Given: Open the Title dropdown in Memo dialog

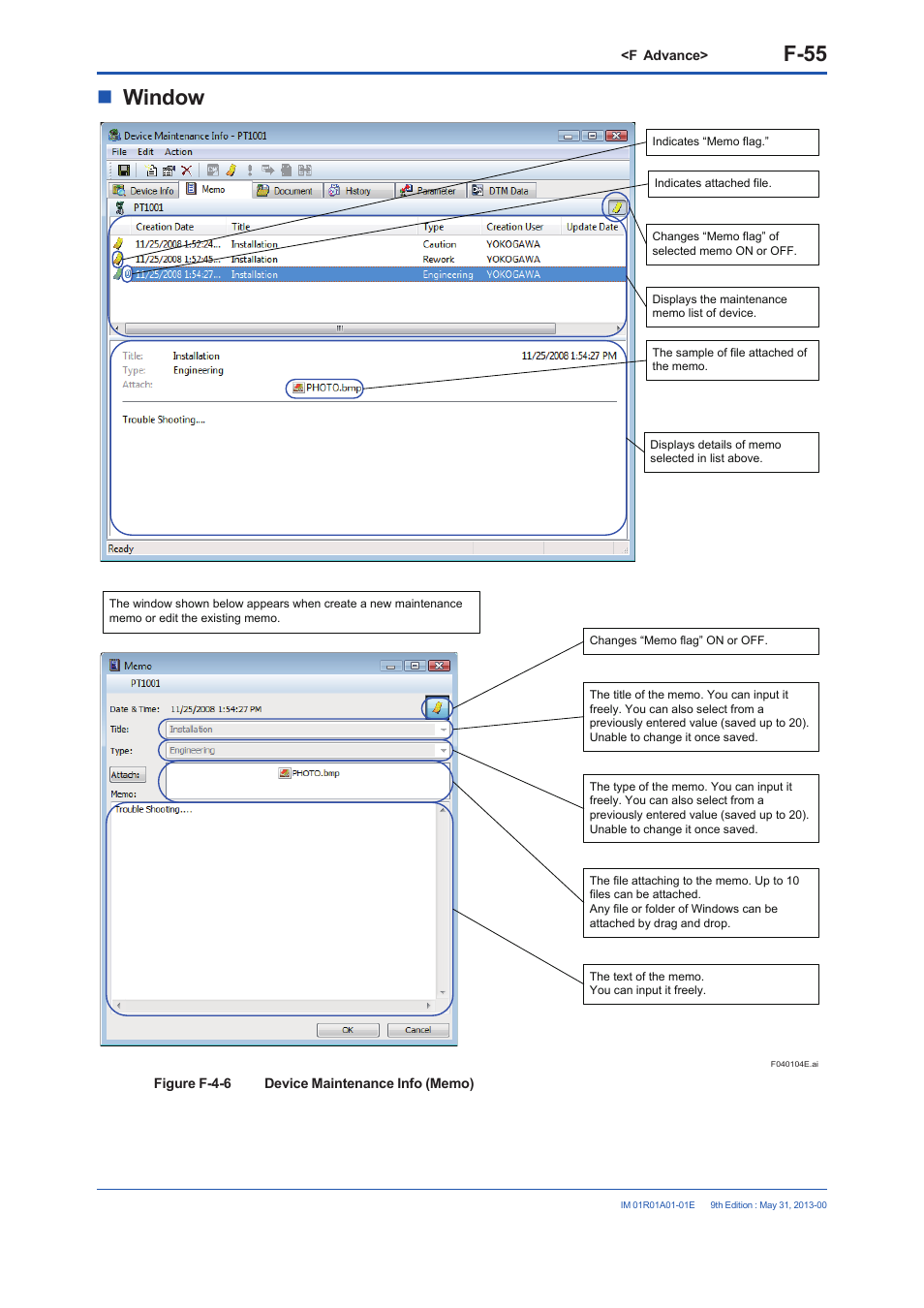Looking at the screenshot, I should click(444, 730).
